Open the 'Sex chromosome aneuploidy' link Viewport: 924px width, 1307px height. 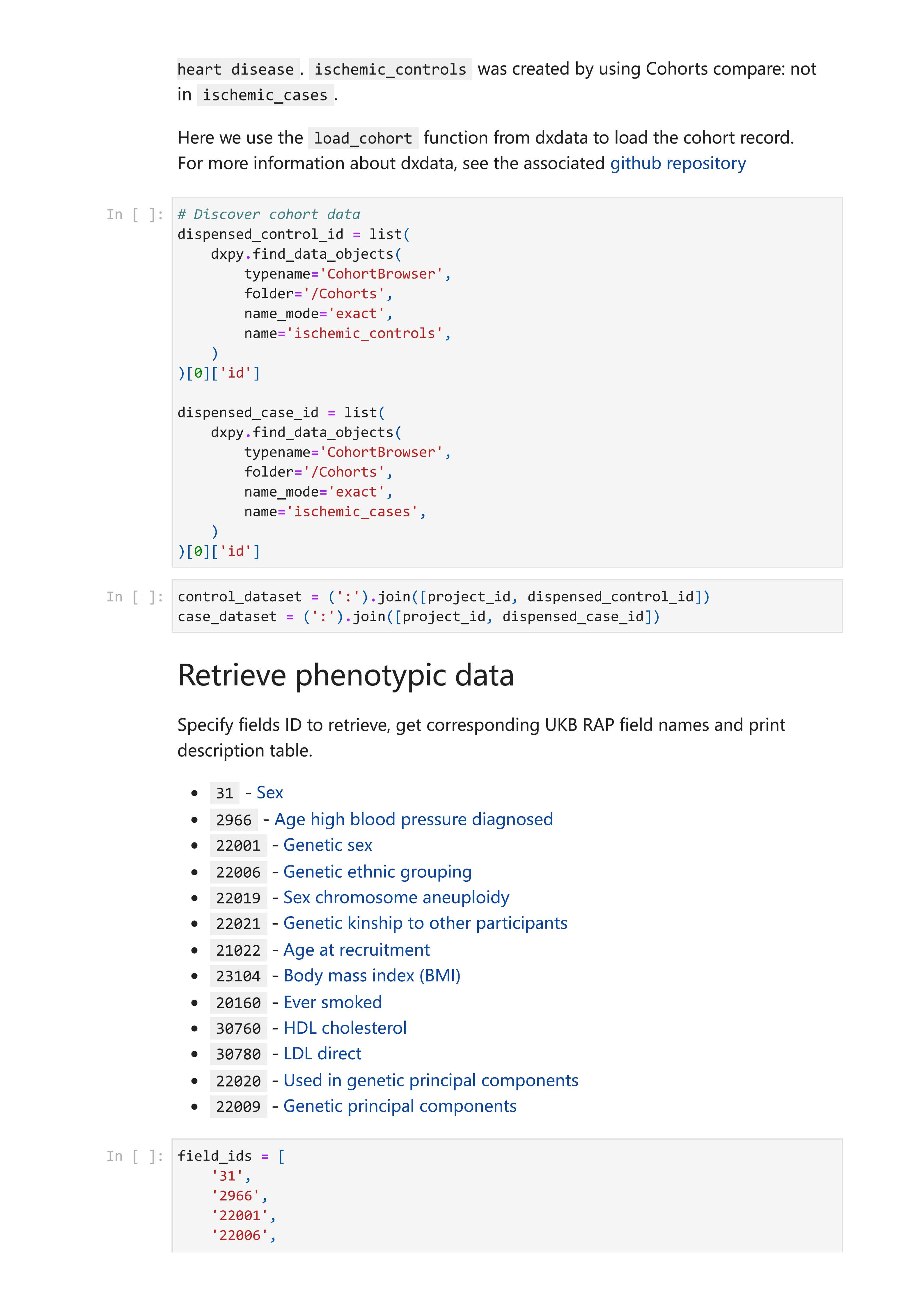(x=396, y=898)
